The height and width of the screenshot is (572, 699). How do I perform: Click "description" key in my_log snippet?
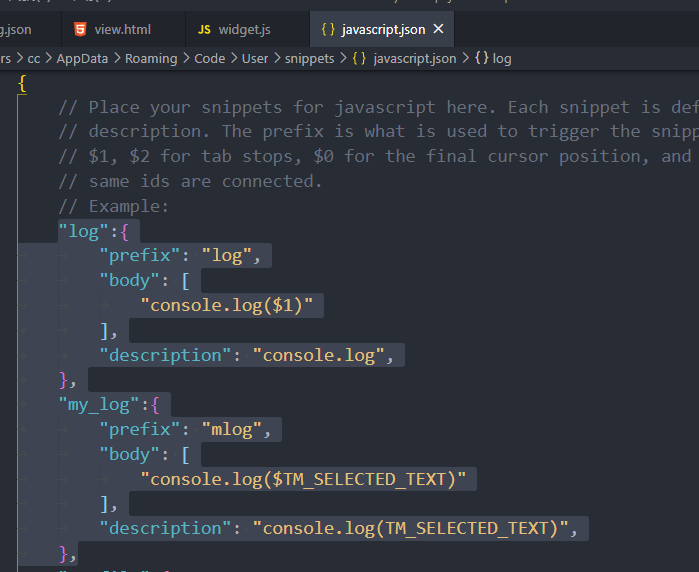[x=165, y=528]
